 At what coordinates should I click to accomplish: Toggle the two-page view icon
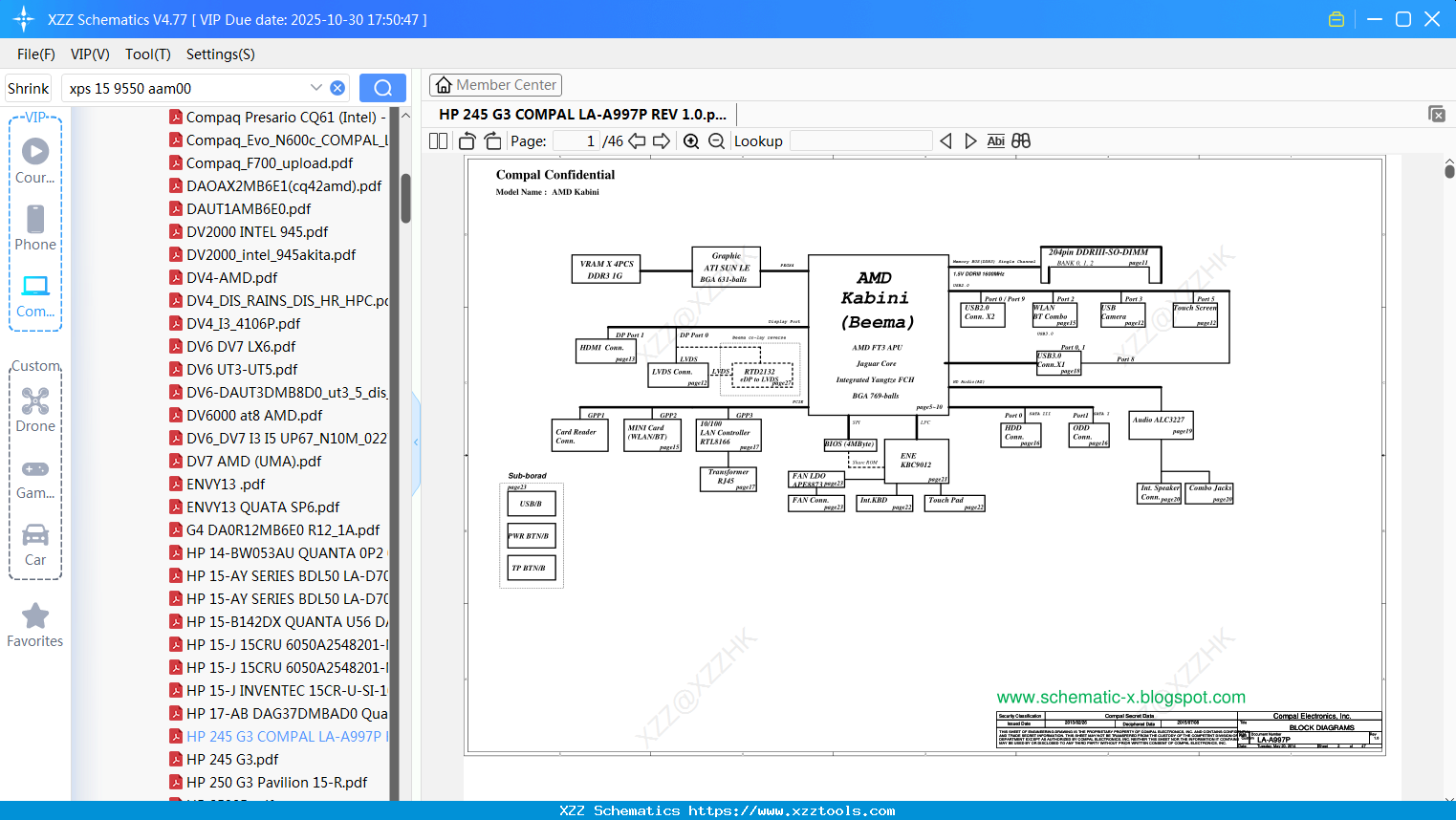click(438, 140)
